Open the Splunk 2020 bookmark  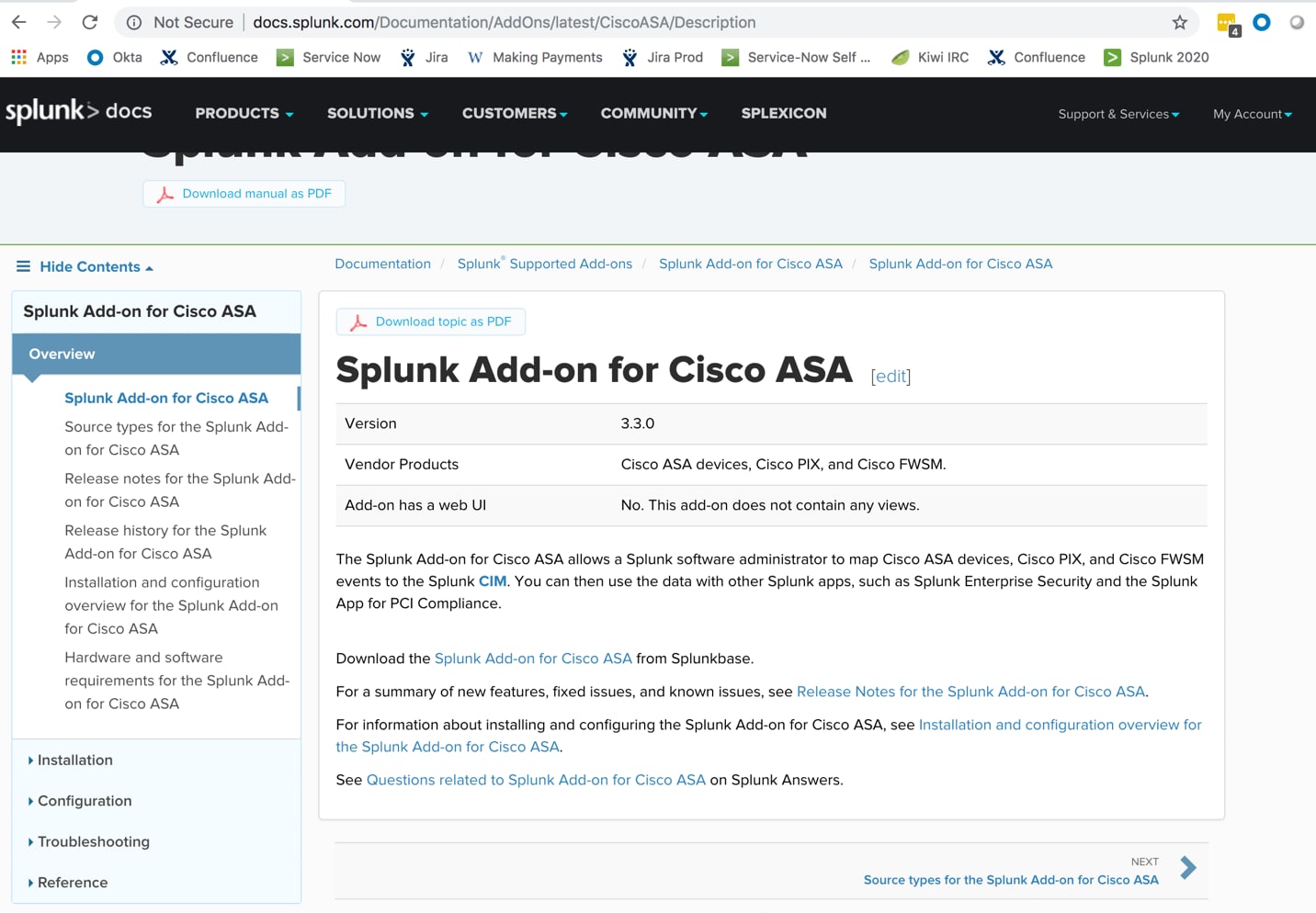click(x=1156, y=57)
